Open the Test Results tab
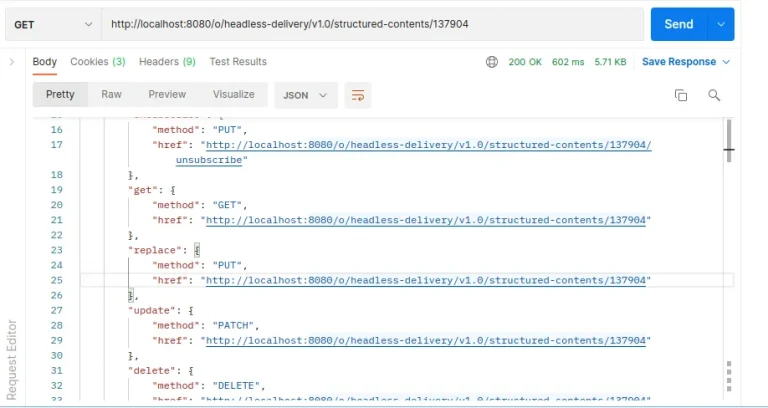This screenshot has width=768, height=408. 238,62
